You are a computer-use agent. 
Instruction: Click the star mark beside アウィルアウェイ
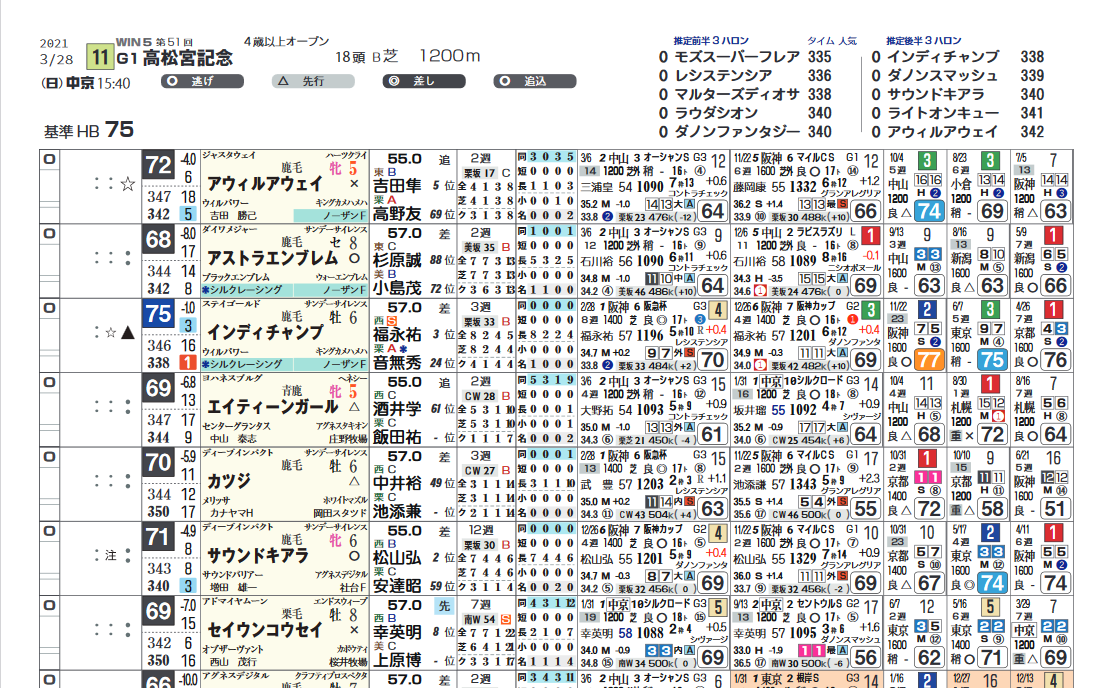click(127, 184)
